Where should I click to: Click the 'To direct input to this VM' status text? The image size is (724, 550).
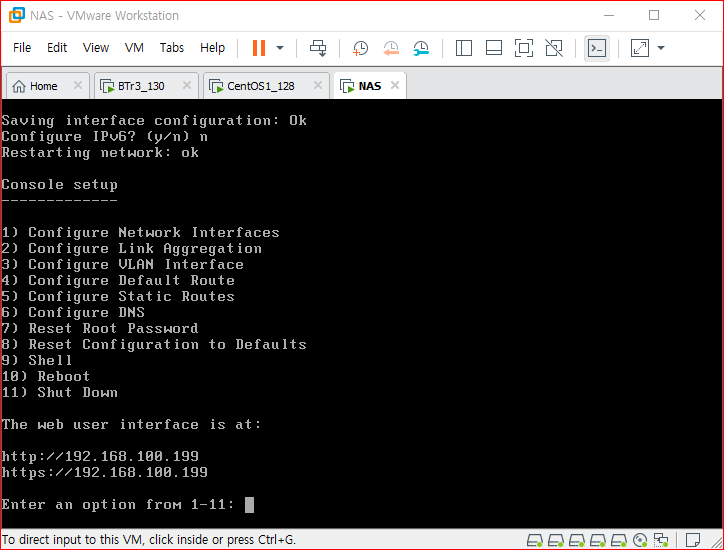(x=149, y=539)
